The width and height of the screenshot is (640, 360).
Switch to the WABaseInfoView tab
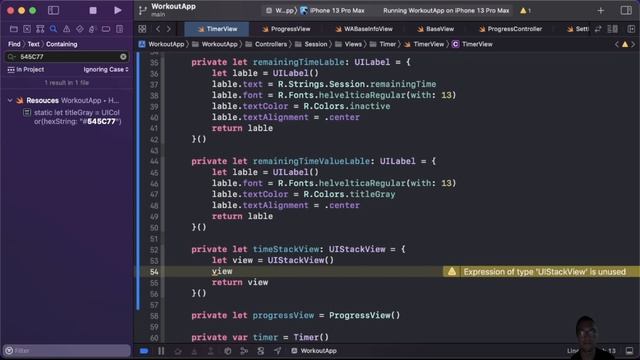[364, 29]
